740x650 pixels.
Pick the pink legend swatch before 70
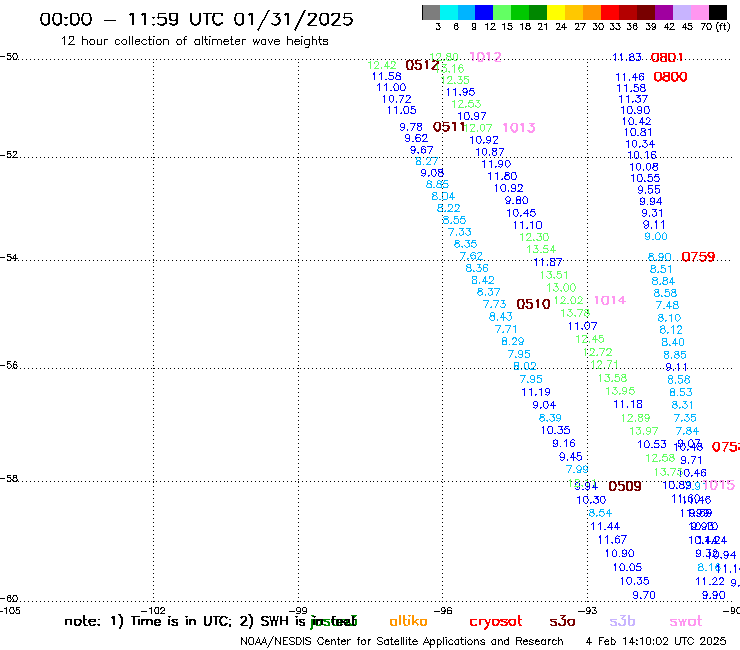point(699,12)
